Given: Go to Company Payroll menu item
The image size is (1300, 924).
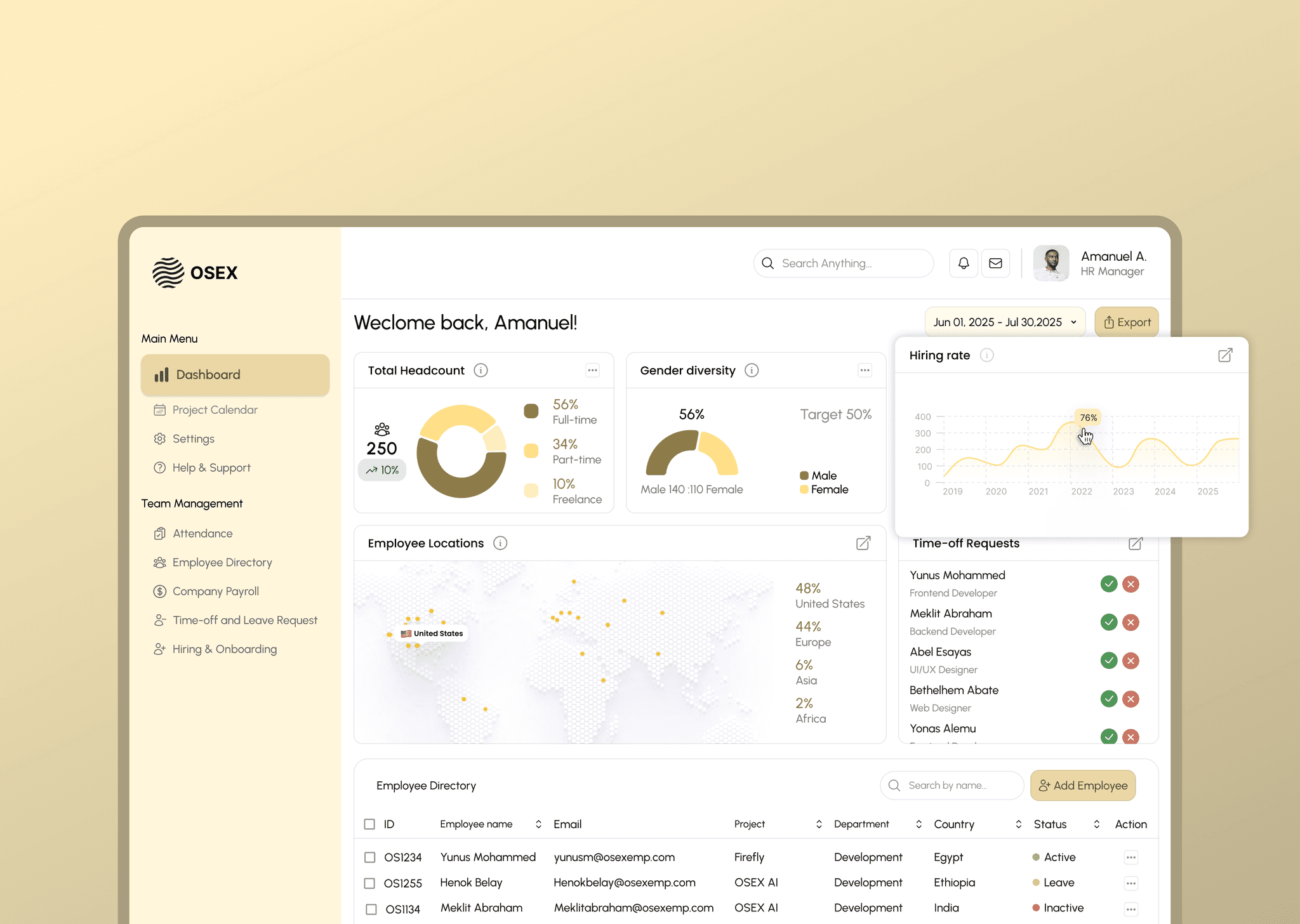Looking at the screenshot, I should click(x=215, y=591).
